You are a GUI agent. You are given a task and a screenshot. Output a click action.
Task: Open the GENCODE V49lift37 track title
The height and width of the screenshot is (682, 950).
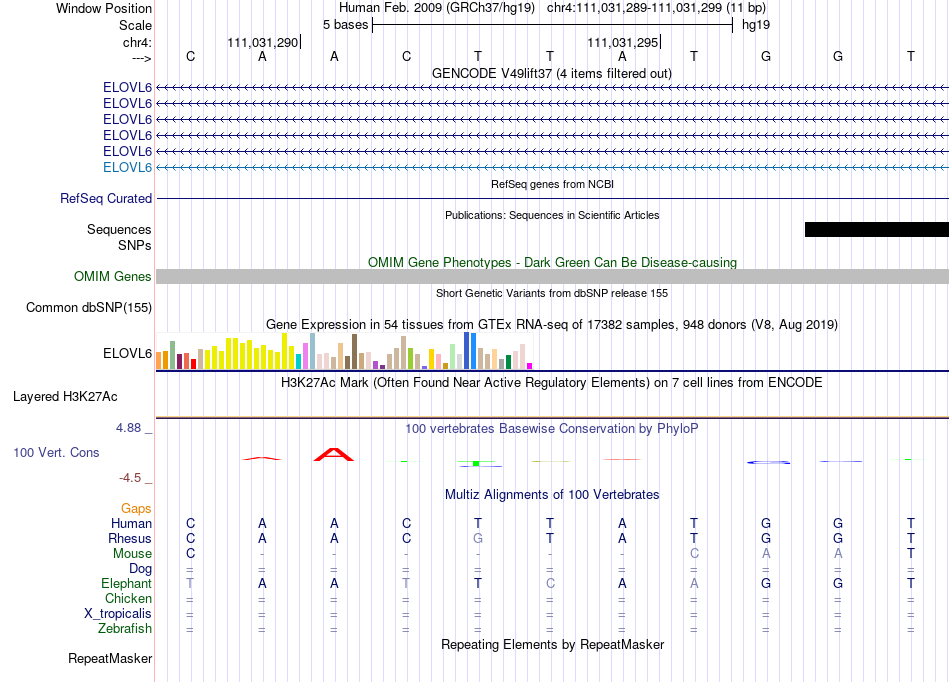pyautogui.click(x=552, y=73)
